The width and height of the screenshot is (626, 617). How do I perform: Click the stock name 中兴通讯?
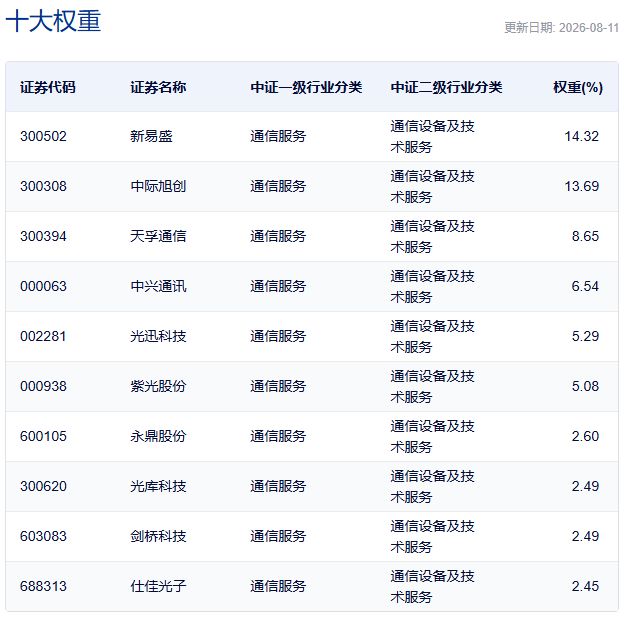[158, 286]
